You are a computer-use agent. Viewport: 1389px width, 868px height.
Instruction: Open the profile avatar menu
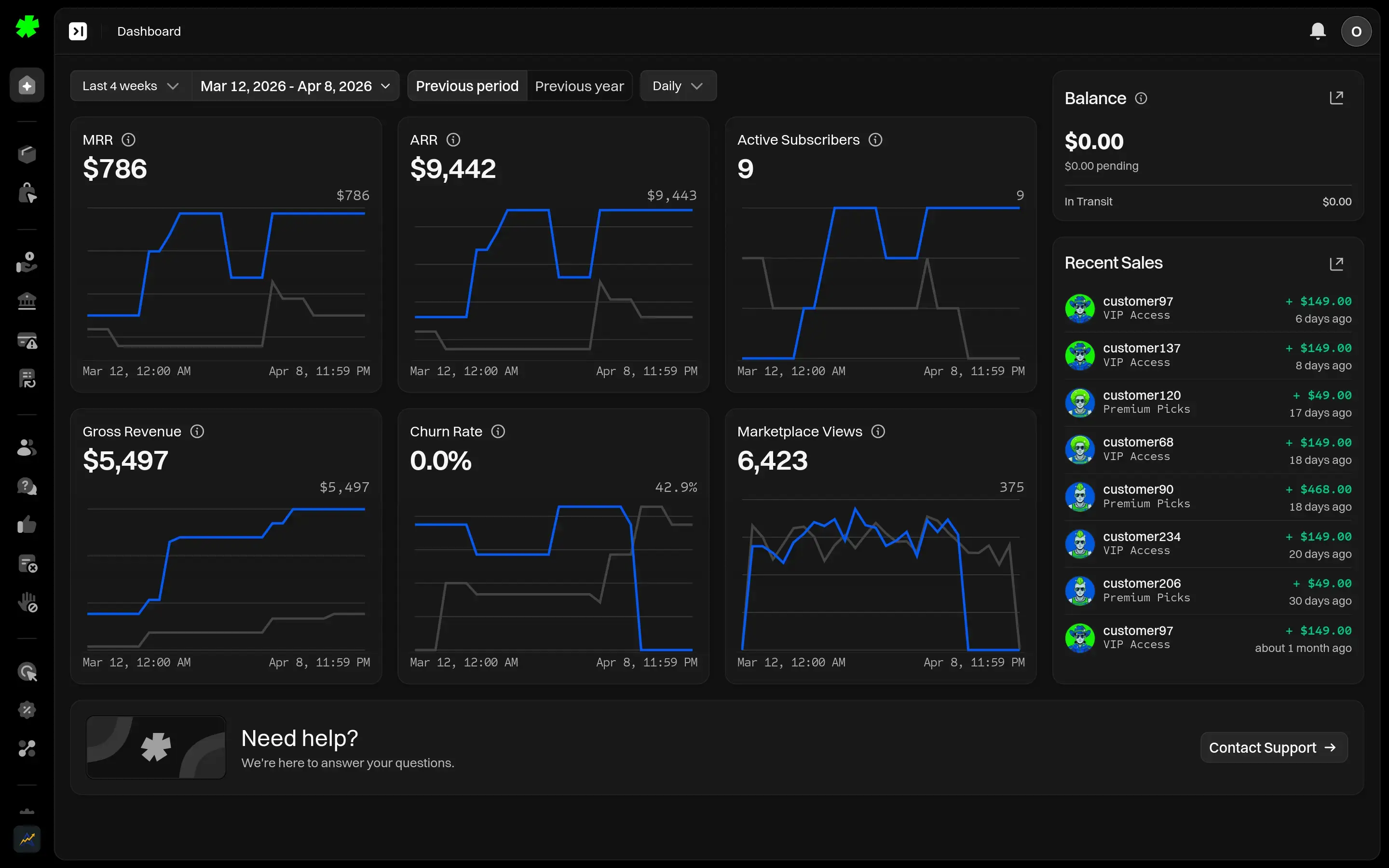click(x=1356, y=31)
